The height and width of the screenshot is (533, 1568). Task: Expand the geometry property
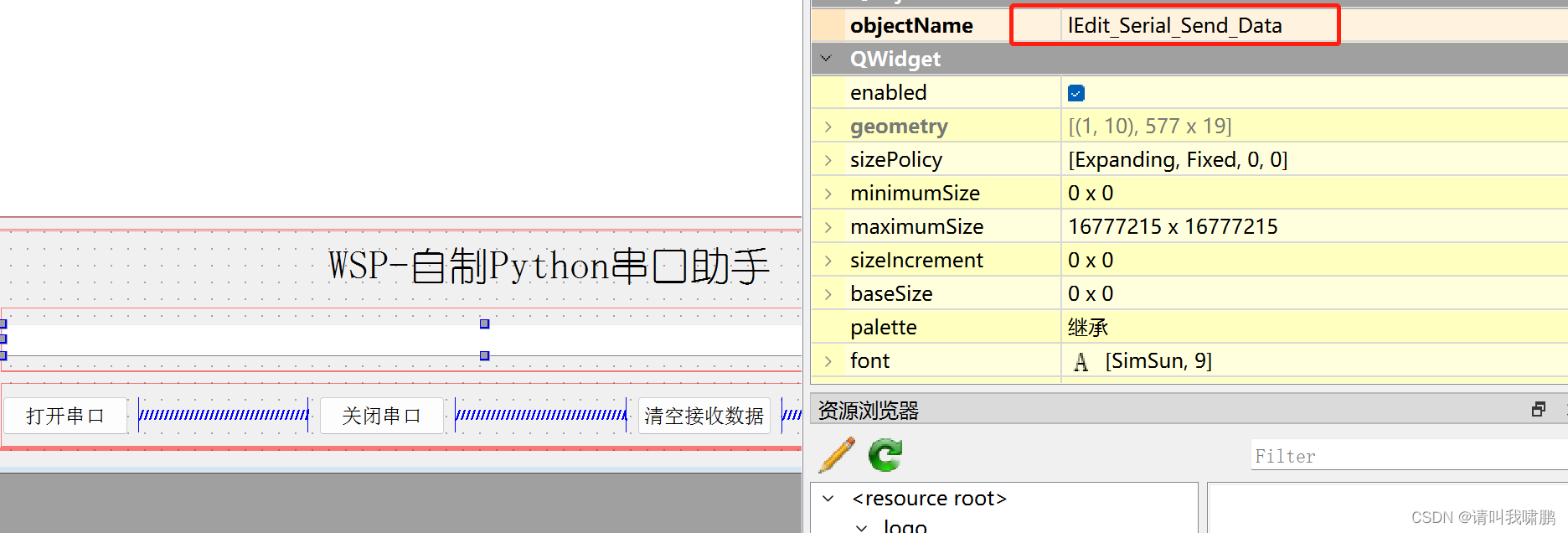click(x=828, y=127)
